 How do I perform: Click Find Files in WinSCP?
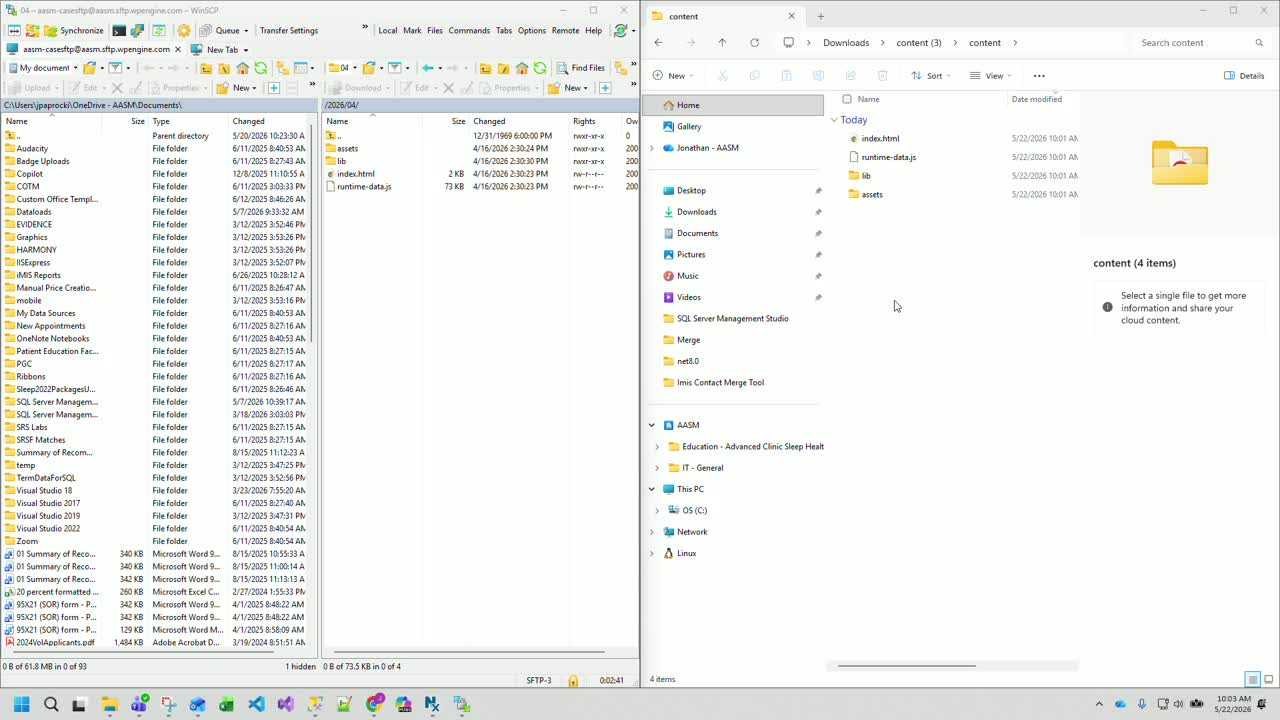[x=580, y=68]
